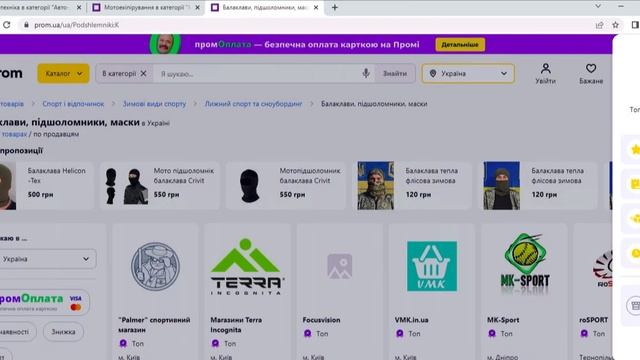The width and height of the screenshot is (640, 360).
Task: Close the Мотоекіпірування tab
Action: 197,7
